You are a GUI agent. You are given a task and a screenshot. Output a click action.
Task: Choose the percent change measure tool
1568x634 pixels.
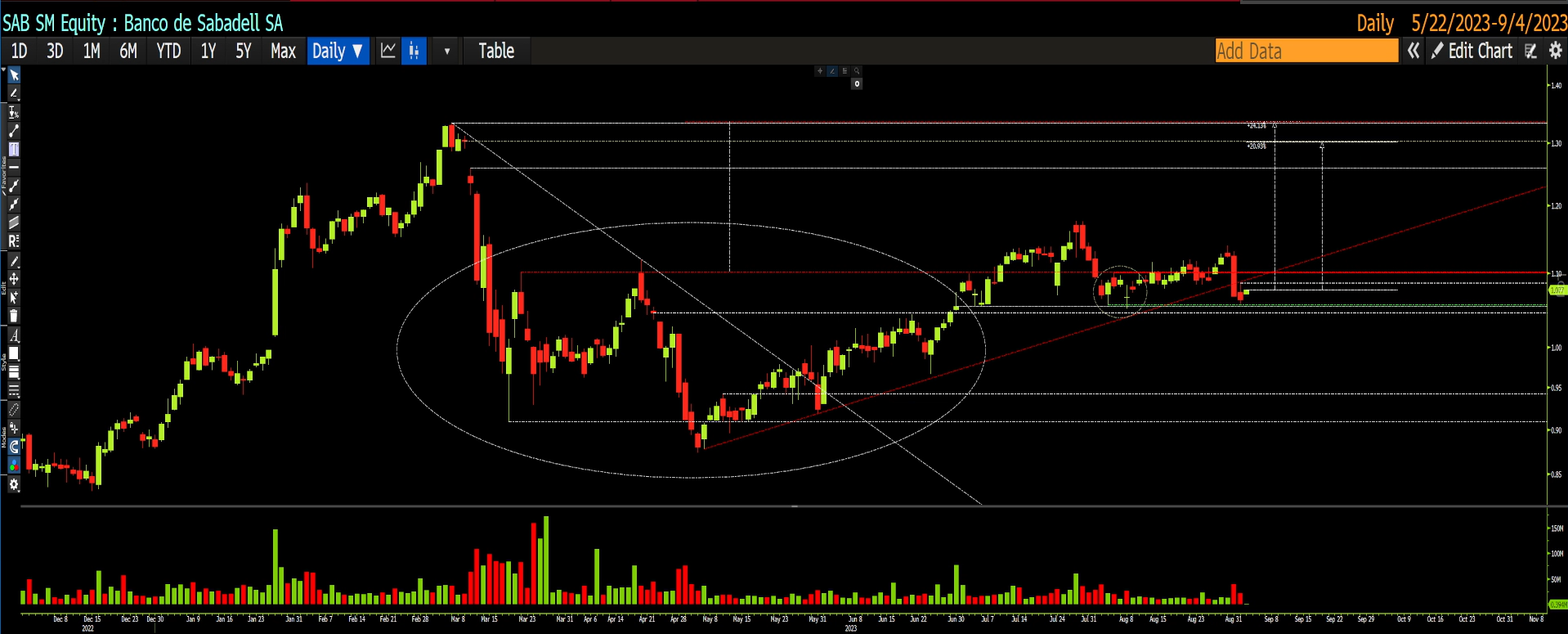pos(14,112)
